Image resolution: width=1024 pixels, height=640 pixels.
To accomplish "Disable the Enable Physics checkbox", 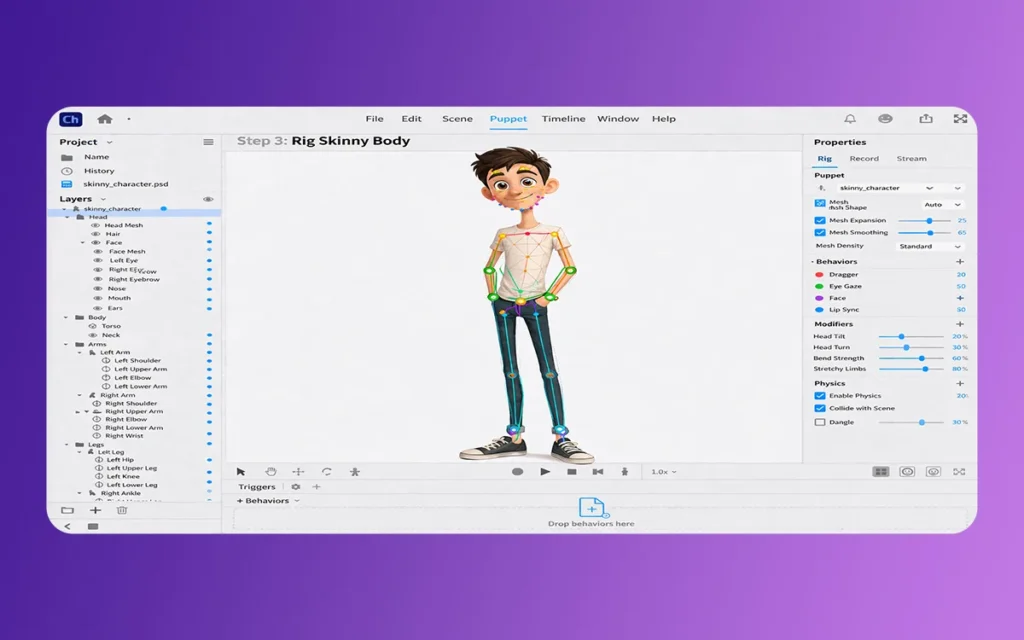I will click(820, 396).
